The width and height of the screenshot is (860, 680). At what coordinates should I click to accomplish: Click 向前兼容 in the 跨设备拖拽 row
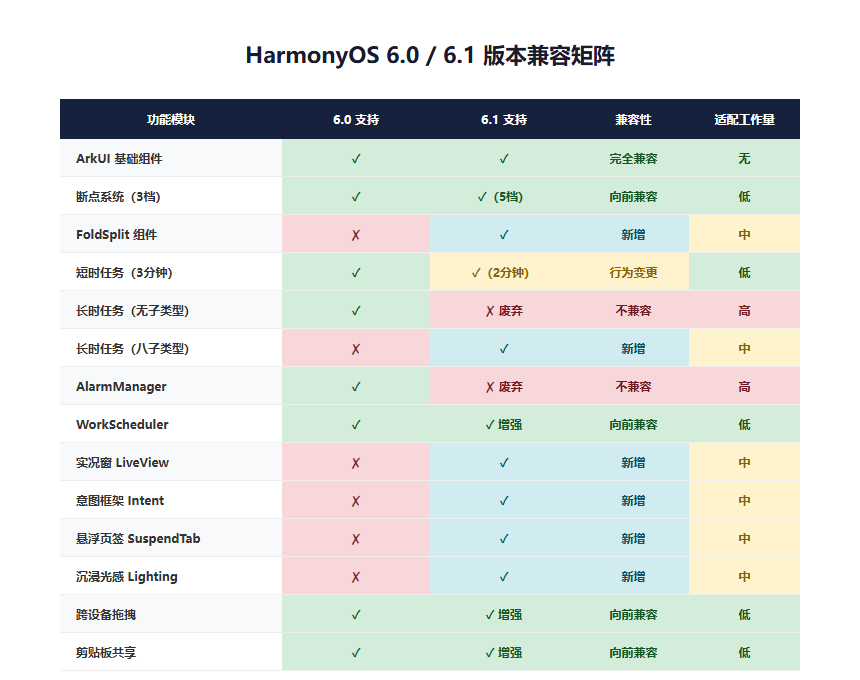[633, 614]
